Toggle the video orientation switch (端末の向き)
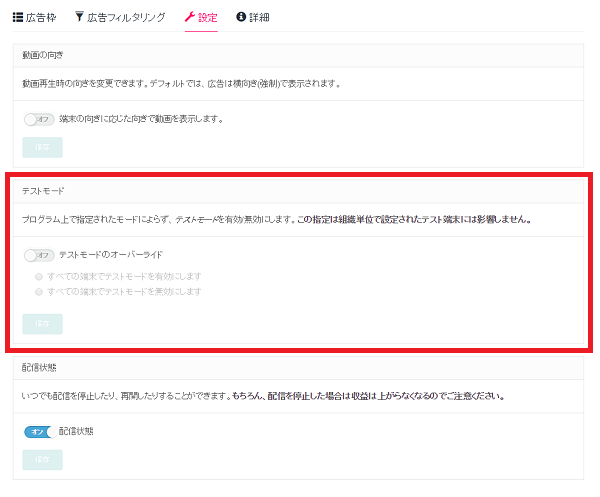This screenshot has height=497, width=600. click(39, 119)
